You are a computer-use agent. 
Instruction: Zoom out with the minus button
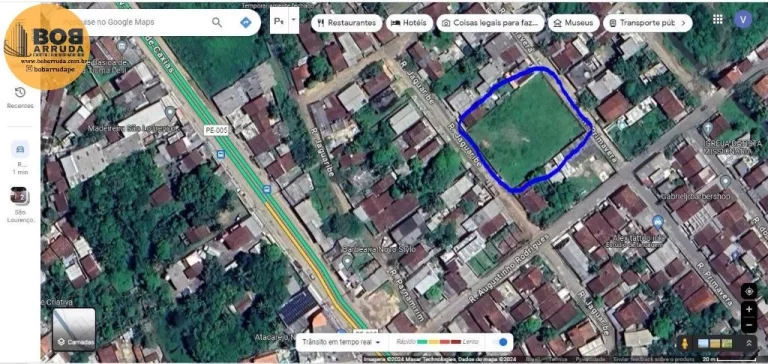coord(748,324)
